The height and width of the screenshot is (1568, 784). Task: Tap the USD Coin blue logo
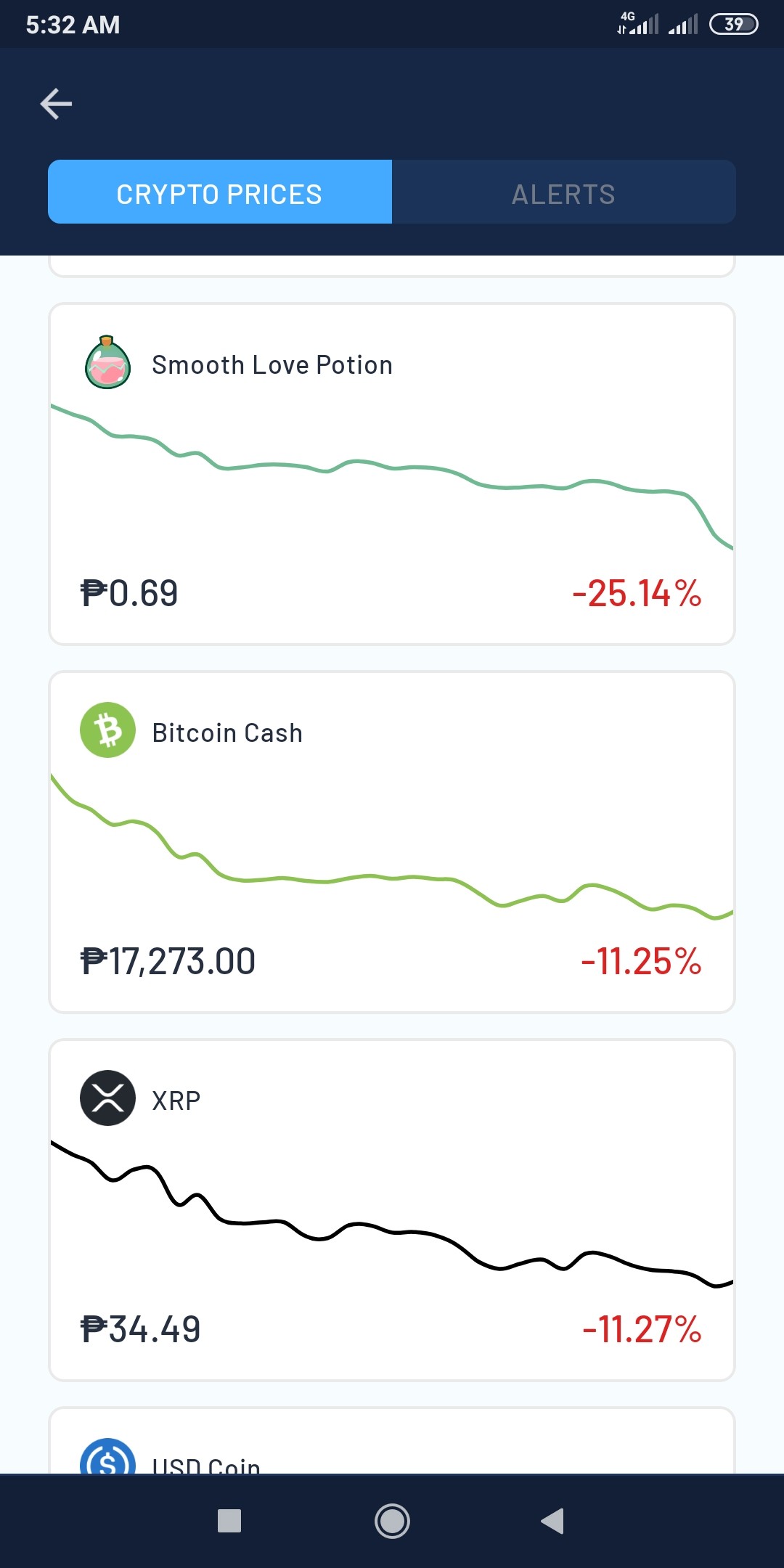[107, 1456]
